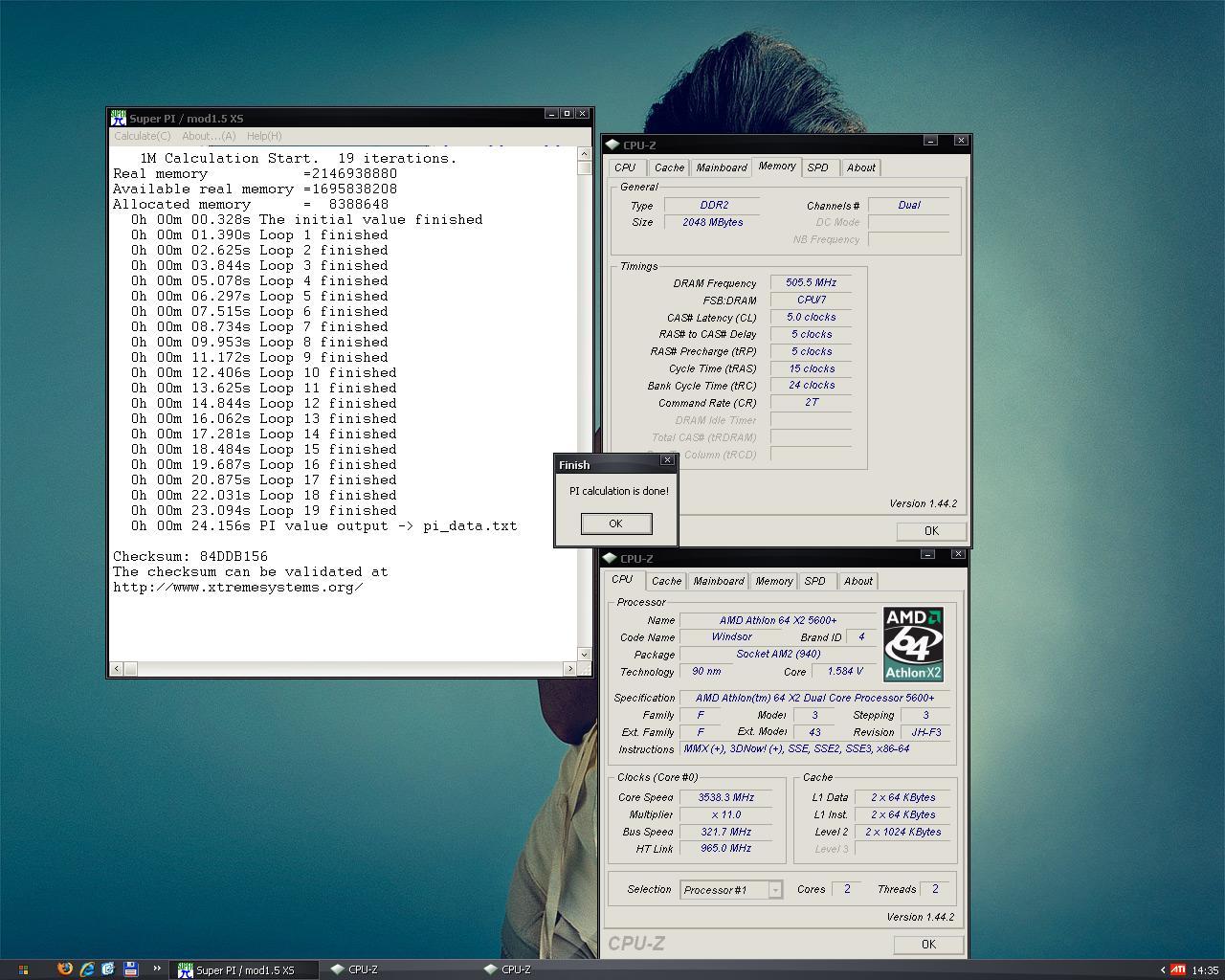
Task: Select Memory tab in the upper CPU-Z window
Action: (x=777, y=166)
